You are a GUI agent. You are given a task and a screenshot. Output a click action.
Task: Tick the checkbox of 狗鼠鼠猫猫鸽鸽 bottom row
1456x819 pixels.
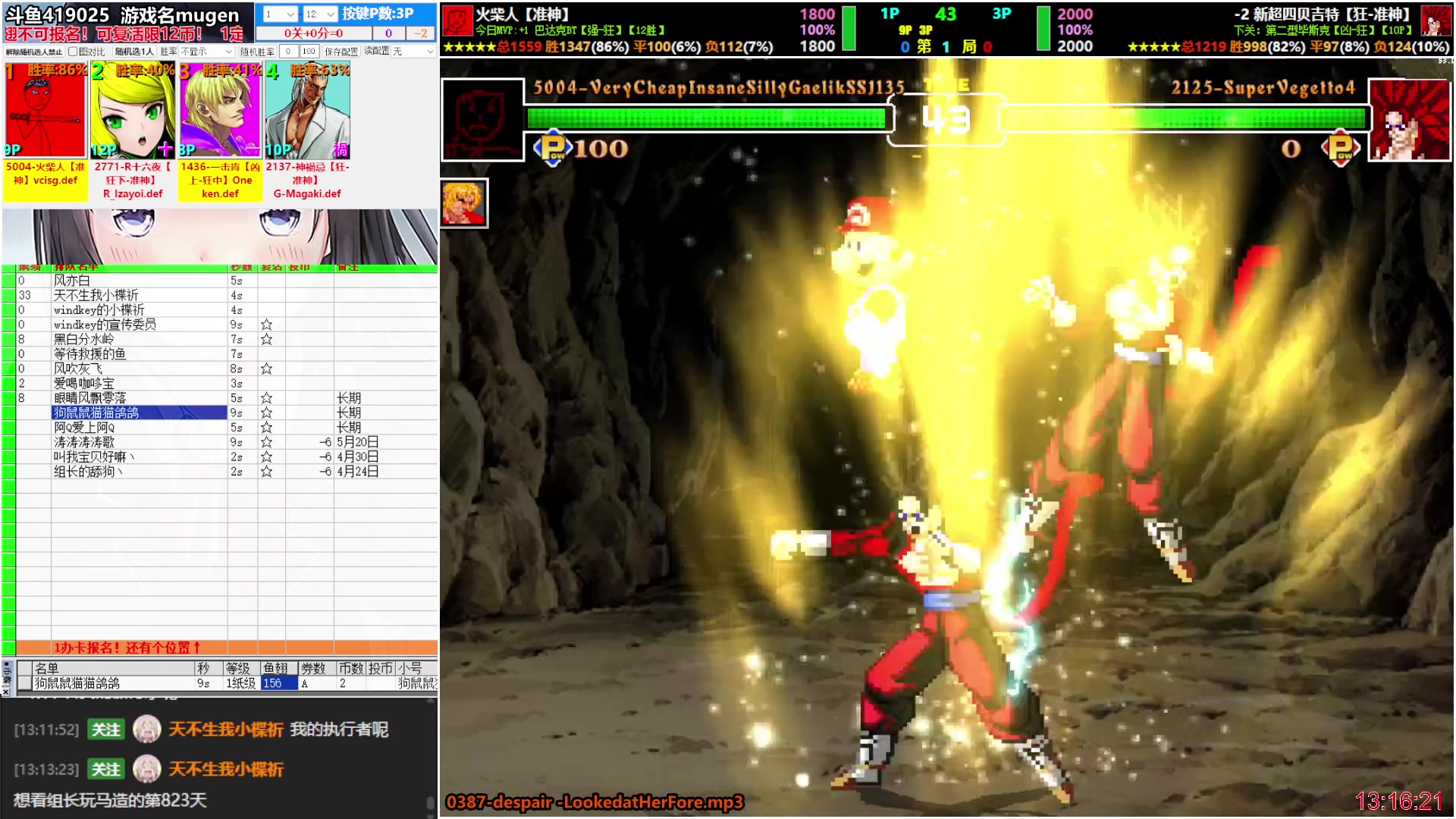coord(25,683)
